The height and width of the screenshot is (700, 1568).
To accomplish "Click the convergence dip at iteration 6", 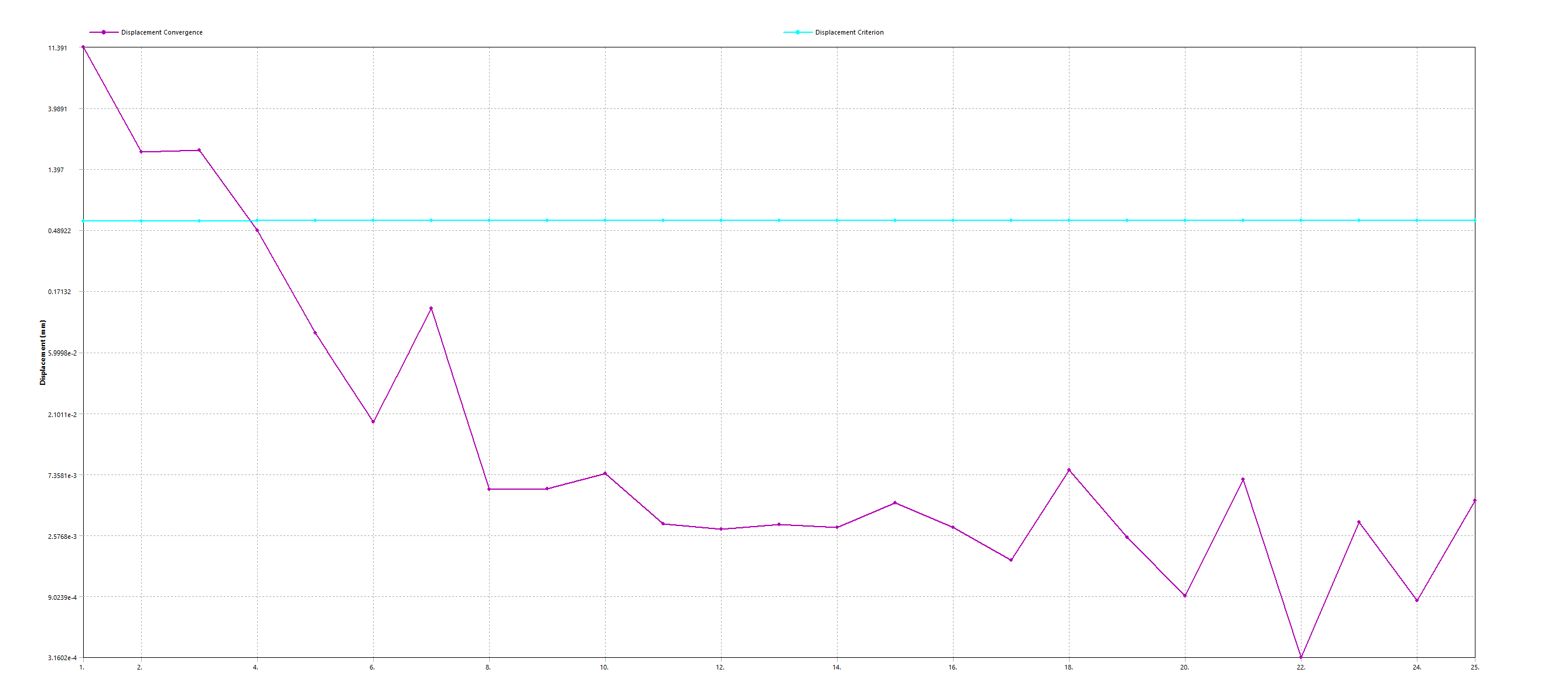I will tap(373, 422).
